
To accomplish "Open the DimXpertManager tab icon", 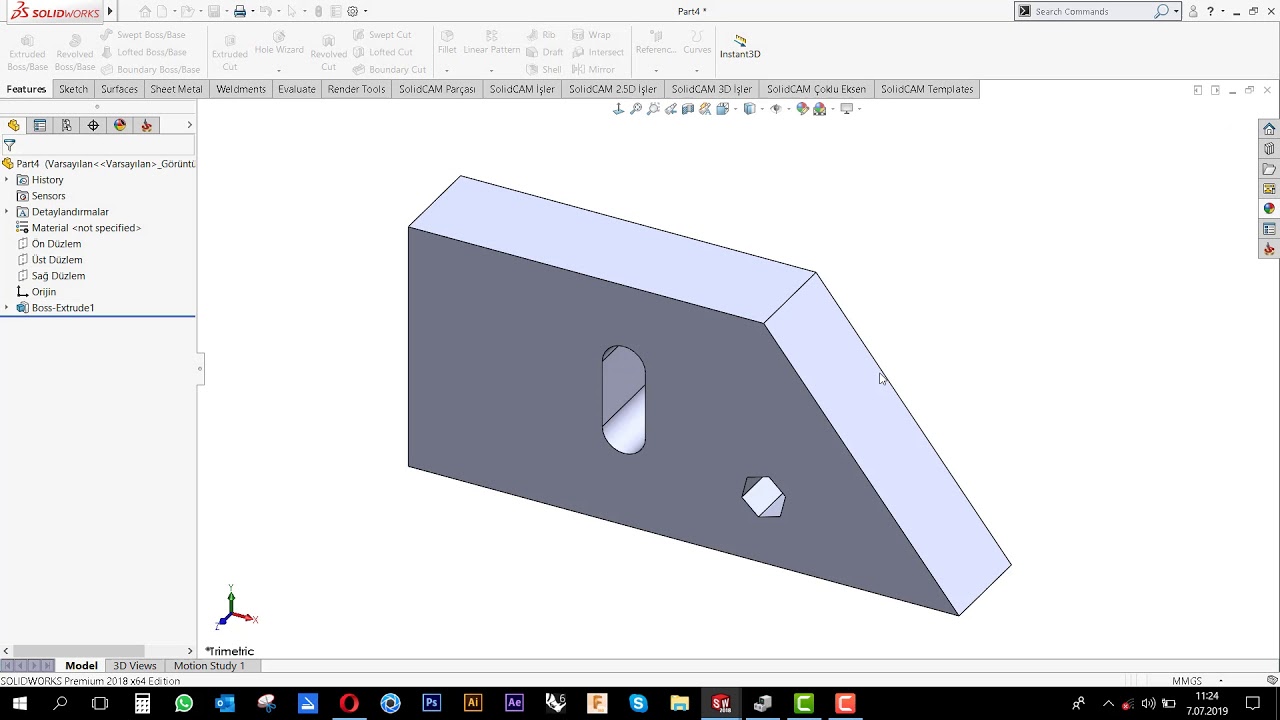I will [x=93, y=125].
